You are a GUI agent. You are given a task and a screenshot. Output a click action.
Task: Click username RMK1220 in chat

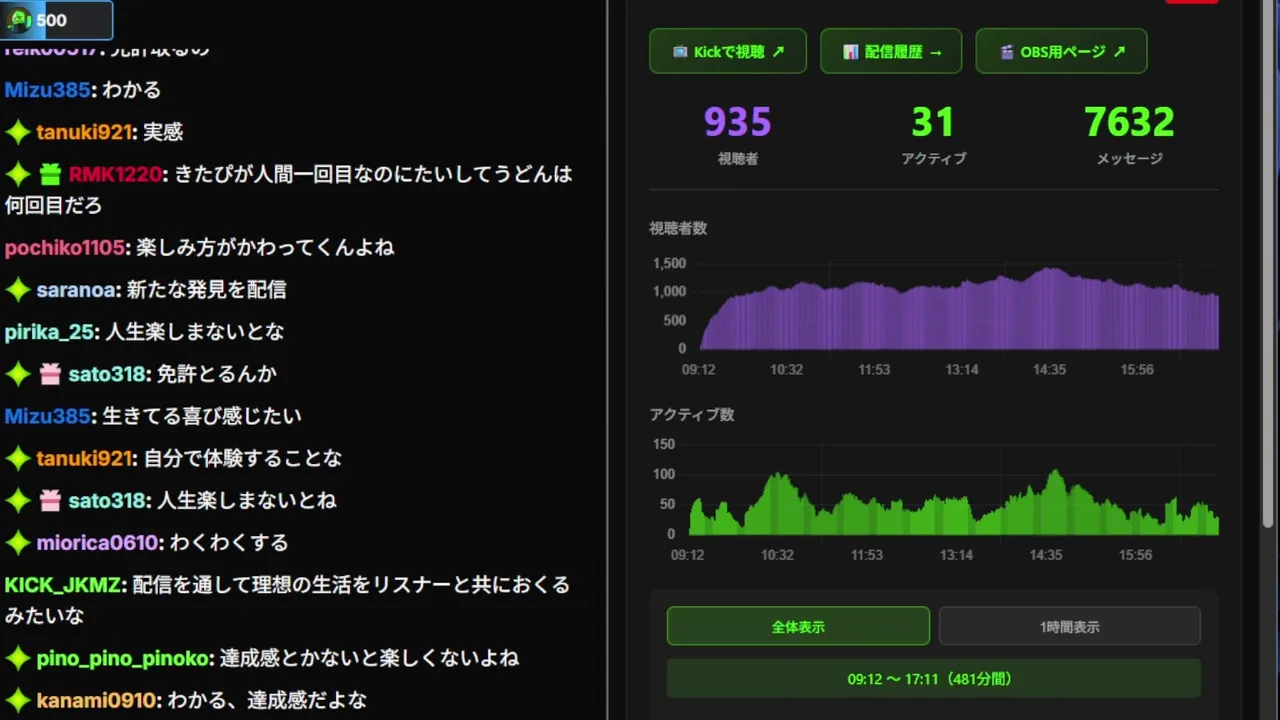tap(115, 174)
